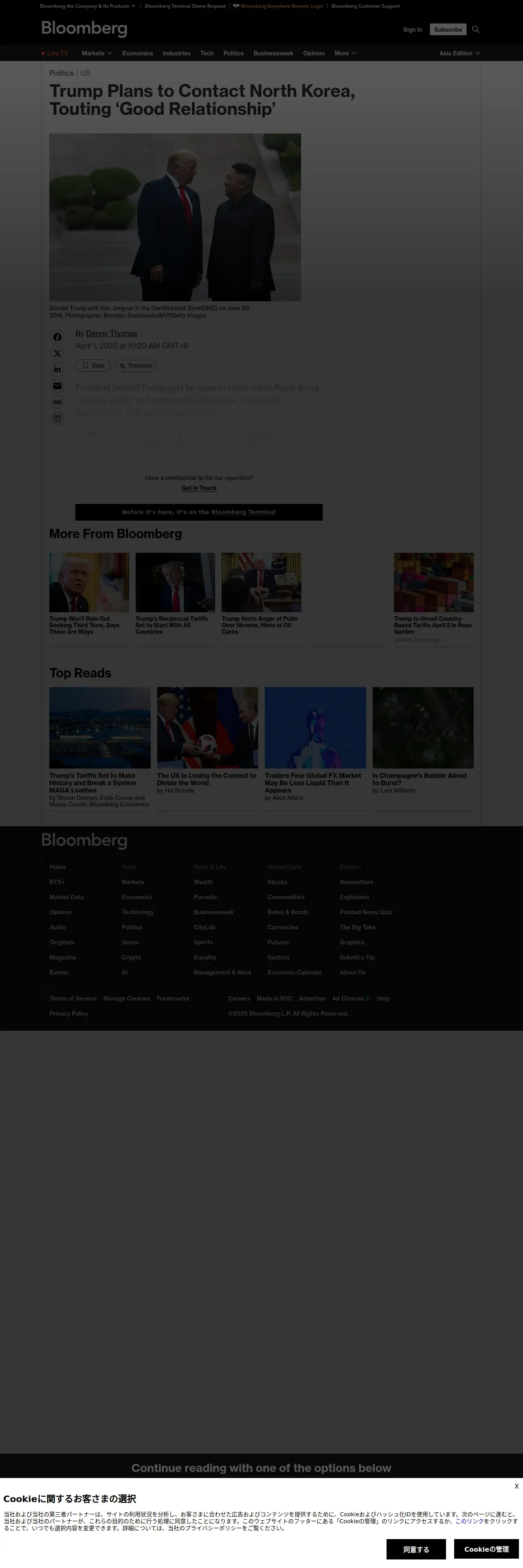Open Trump Vents Anger at Putin story
523x1568 pixels.
pos(259,625)
